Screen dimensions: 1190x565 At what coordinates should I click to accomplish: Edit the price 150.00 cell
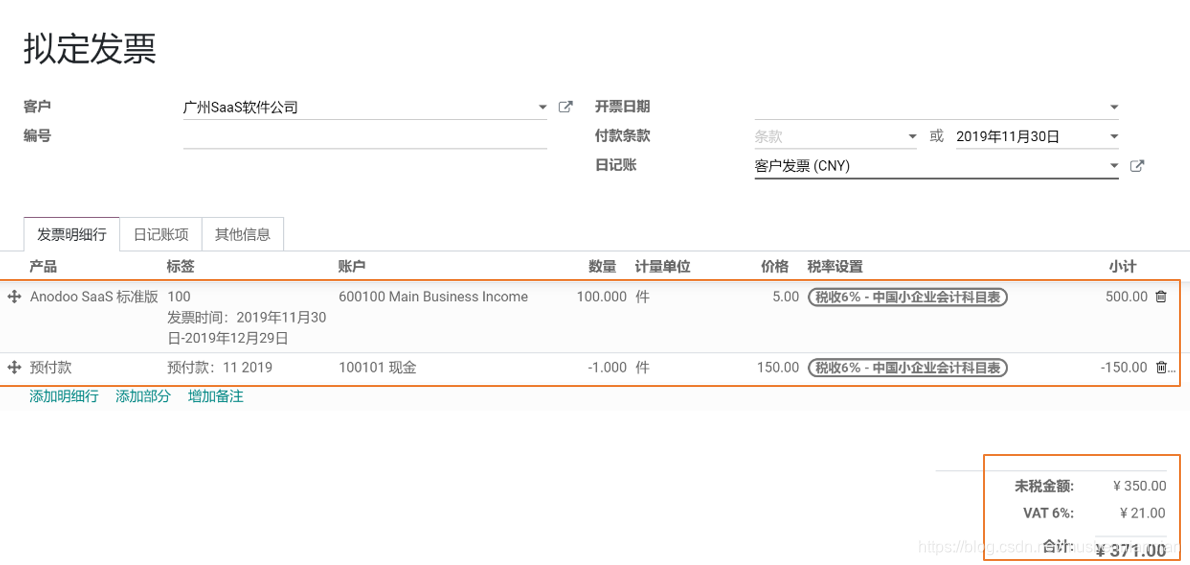click(x=778, y=368)
